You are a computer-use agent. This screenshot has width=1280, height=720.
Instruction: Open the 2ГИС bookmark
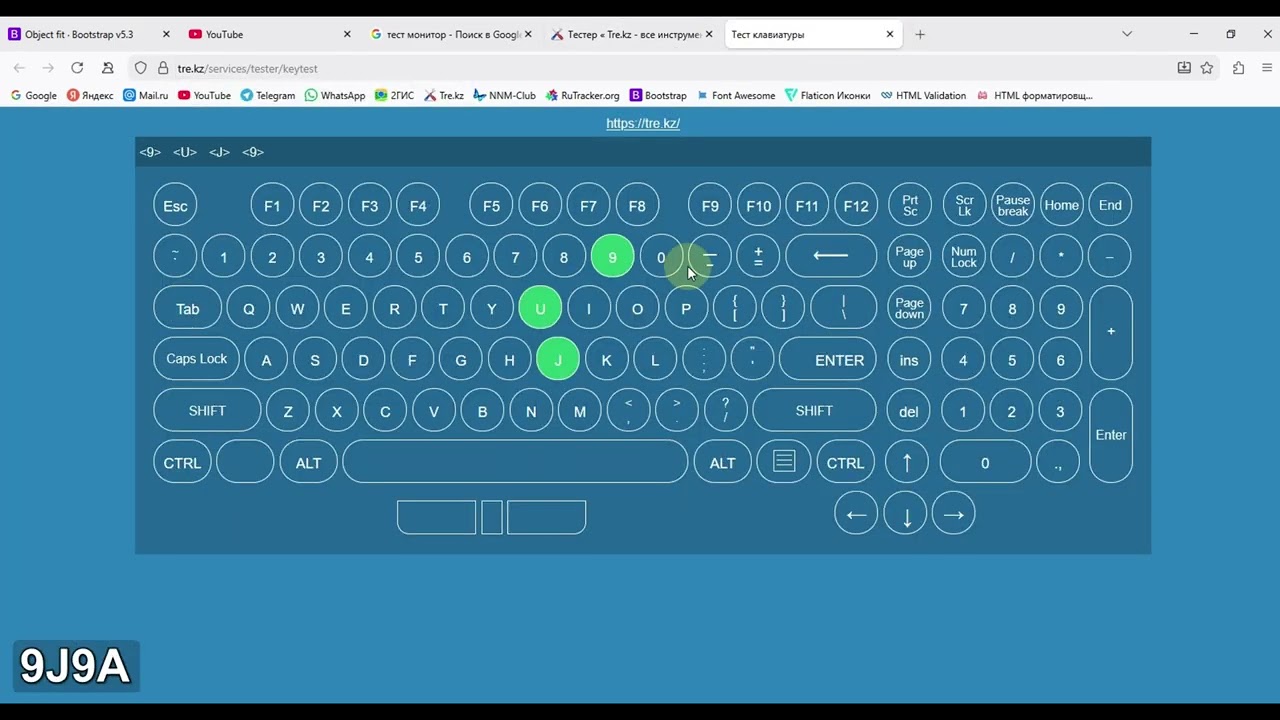tap(395, 95)
